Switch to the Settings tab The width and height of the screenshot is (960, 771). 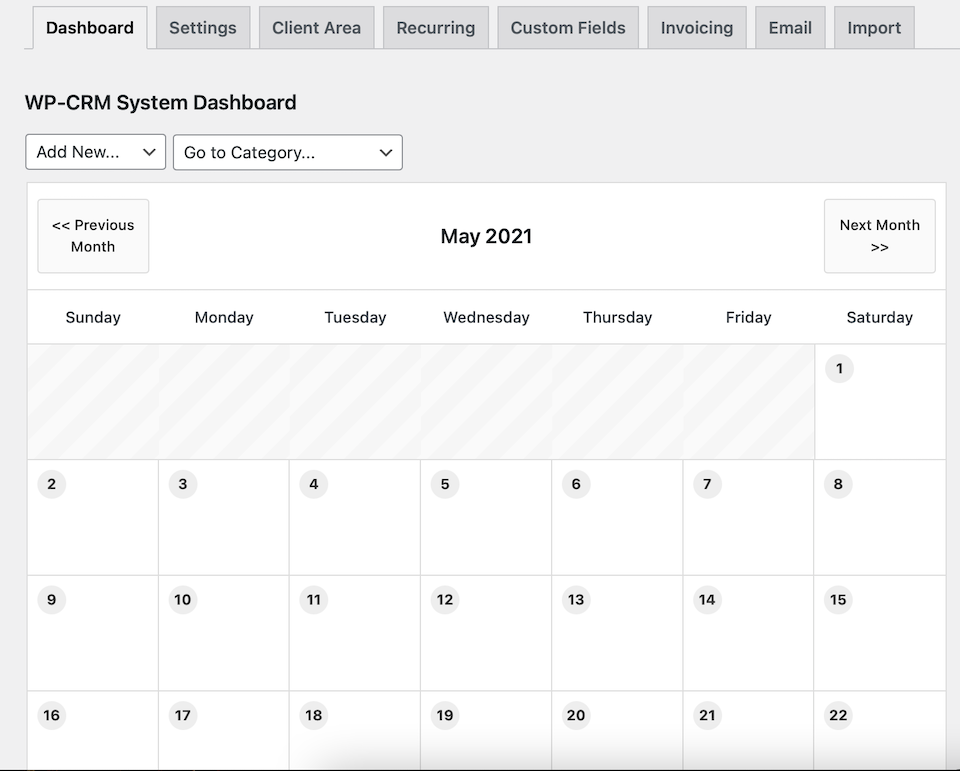(x=203, y=28)
